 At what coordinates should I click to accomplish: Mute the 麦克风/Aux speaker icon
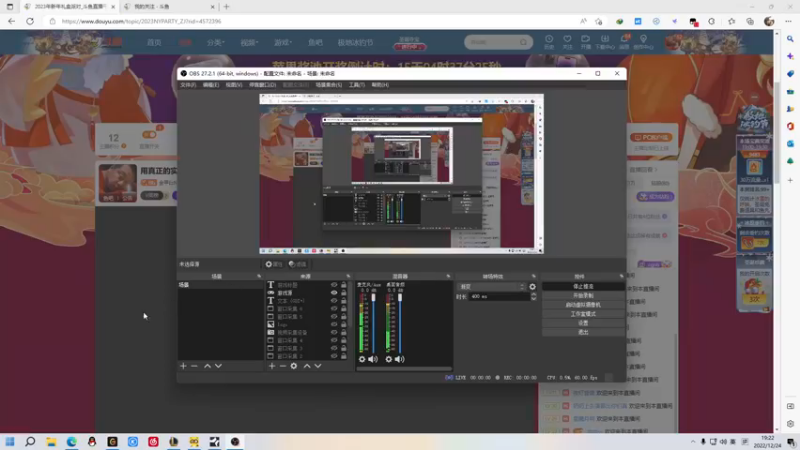click(x=373, y=359)
